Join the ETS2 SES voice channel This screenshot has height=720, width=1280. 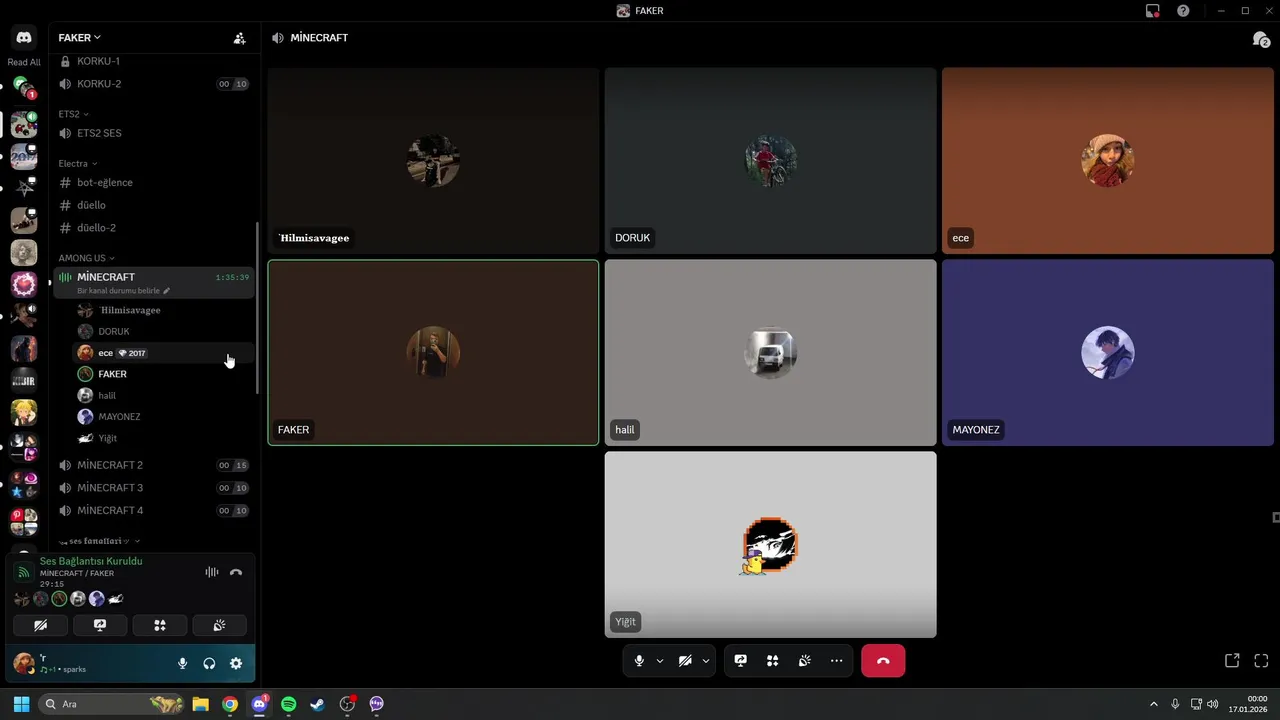pos(152,133)
